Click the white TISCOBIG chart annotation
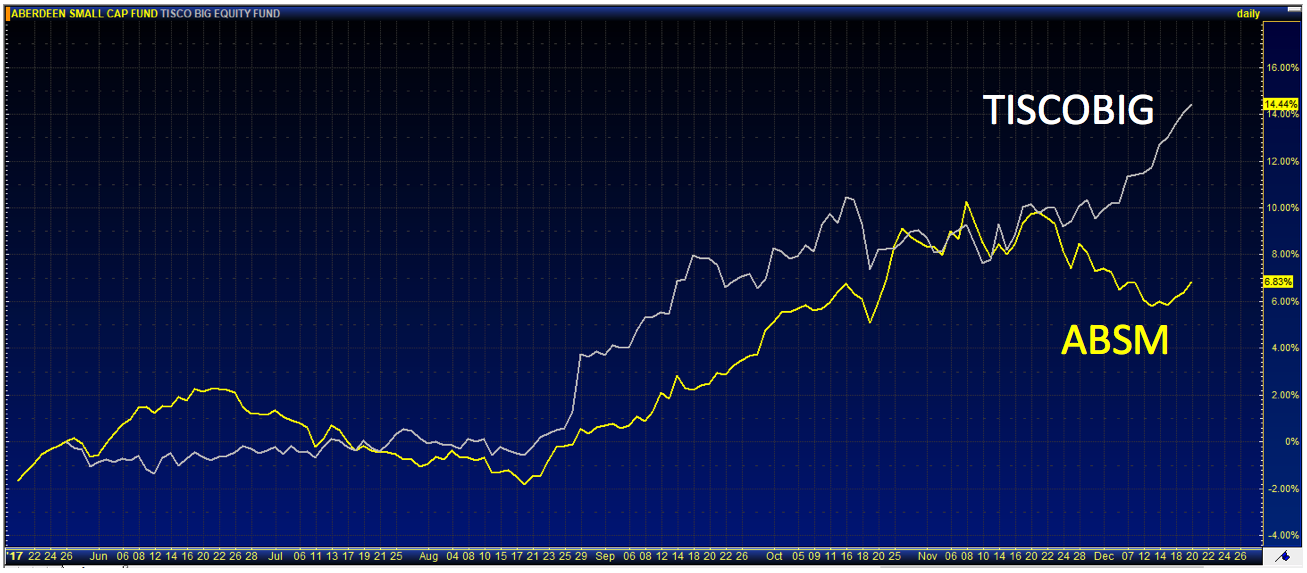 [x=1069, y=110]
